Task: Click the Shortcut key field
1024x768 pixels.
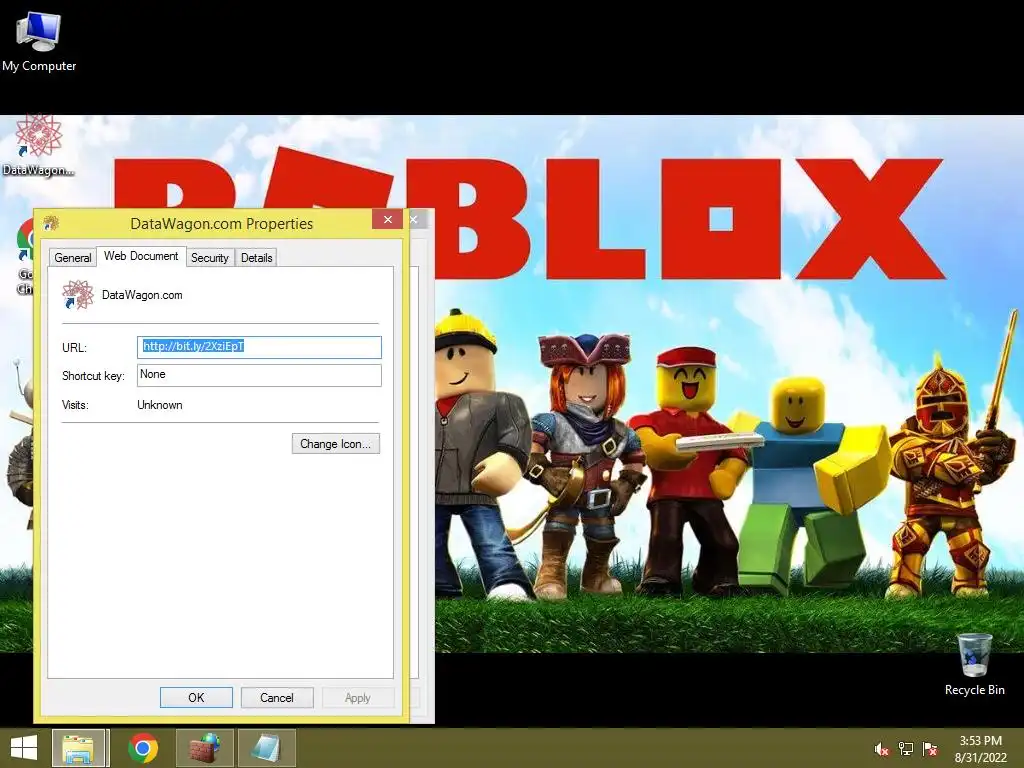Action: 259,375
